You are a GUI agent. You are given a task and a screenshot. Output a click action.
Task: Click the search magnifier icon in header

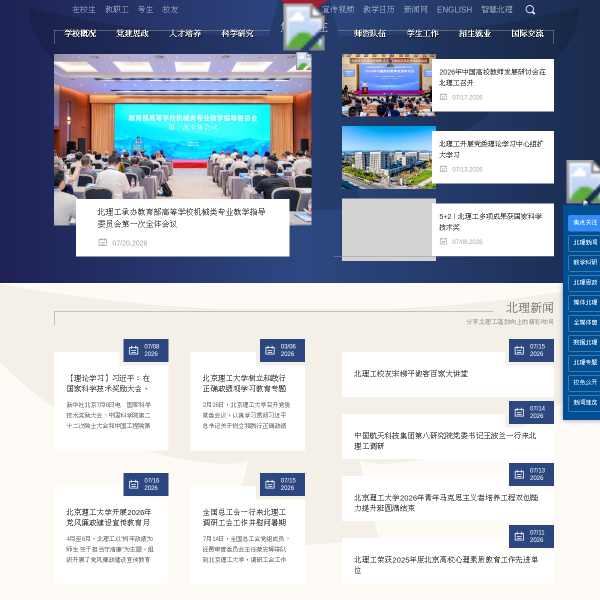pos(530,10)
